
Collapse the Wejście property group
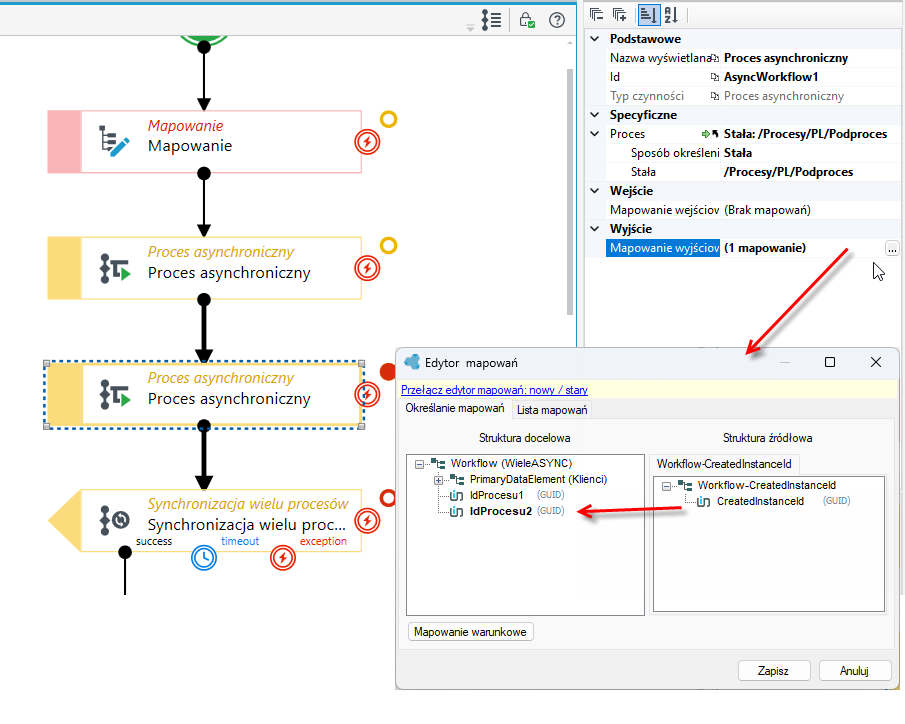click(x=595, y=191)
